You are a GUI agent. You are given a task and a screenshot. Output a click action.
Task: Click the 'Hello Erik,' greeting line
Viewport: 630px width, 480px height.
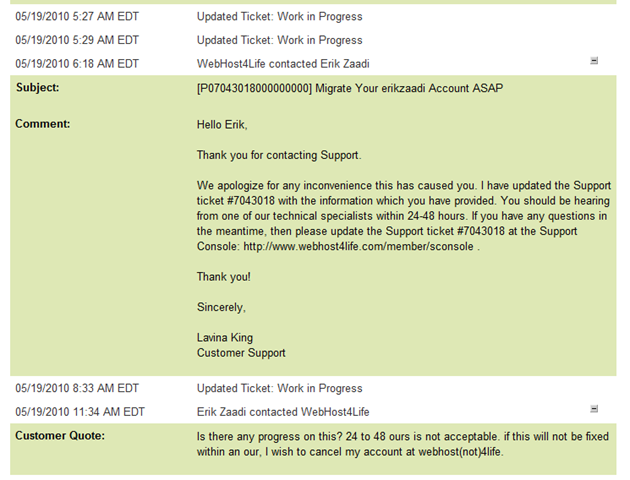click(222, 125)
